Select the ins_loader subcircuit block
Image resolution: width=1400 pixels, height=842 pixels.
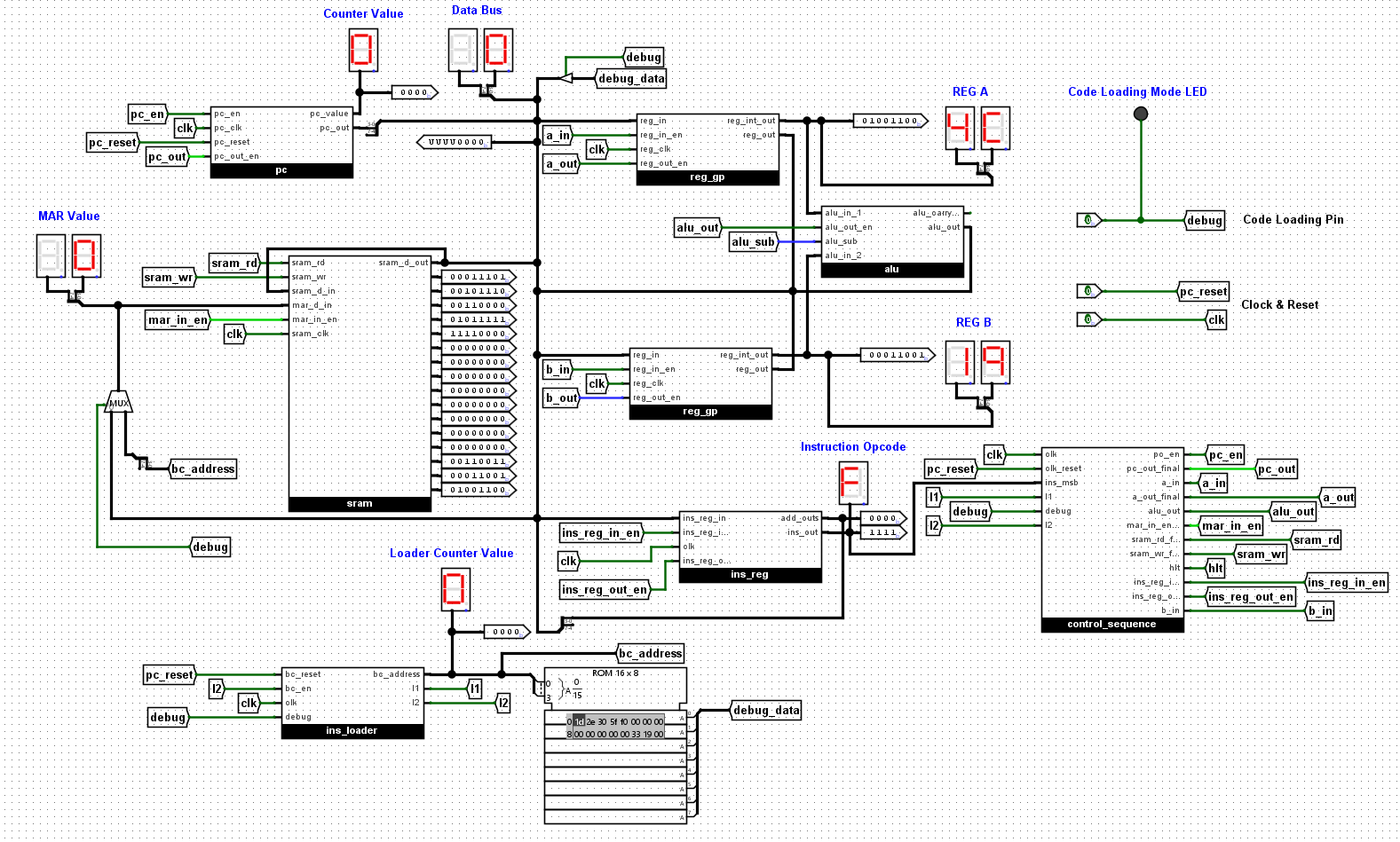(x=352, y=703)
